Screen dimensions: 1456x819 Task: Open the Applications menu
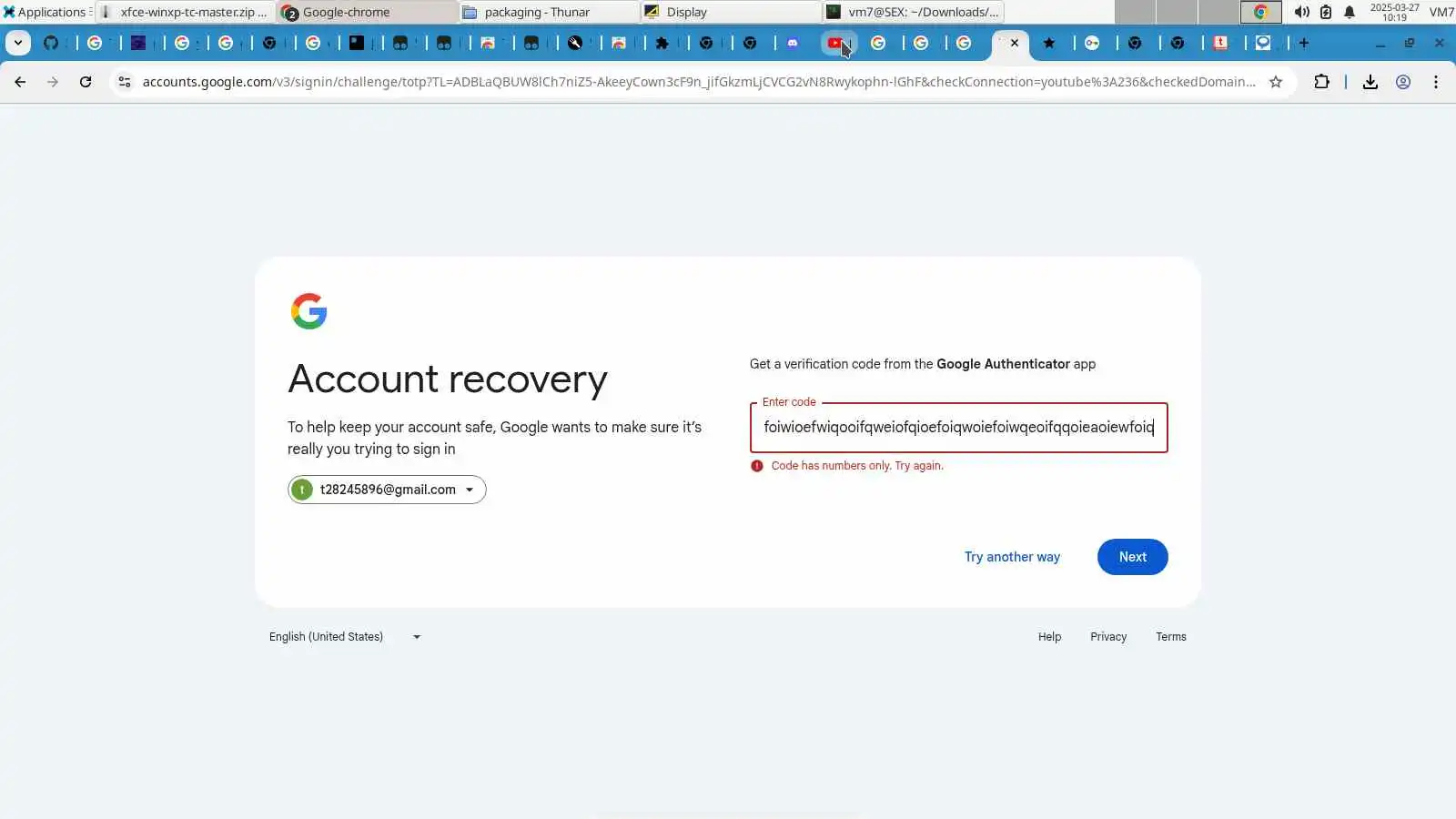45,12
